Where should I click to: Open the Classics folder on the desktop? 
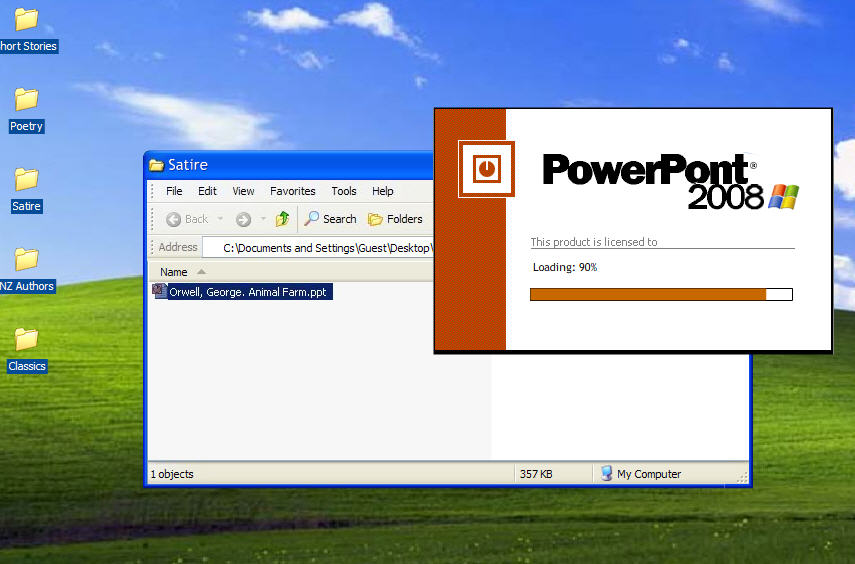click(x=26, y=340)
